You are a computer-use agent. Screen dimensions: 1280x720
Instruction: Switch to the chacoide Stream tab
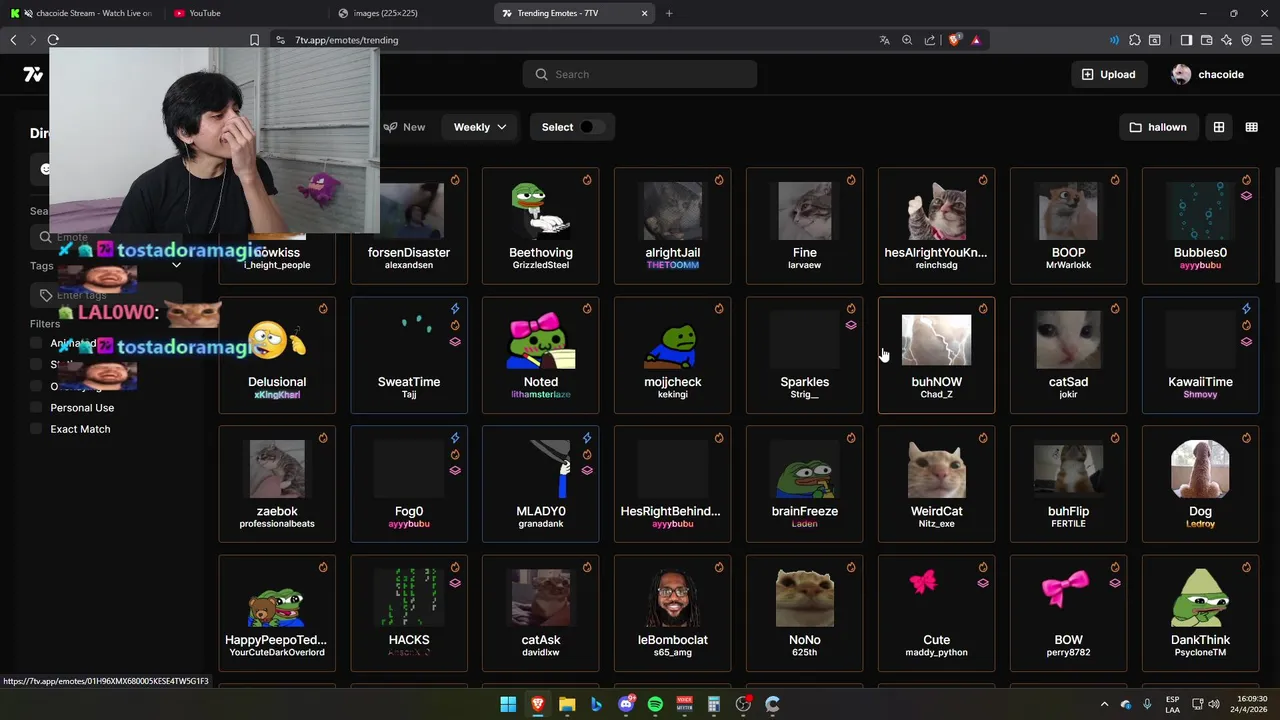[x=82, y=13]
